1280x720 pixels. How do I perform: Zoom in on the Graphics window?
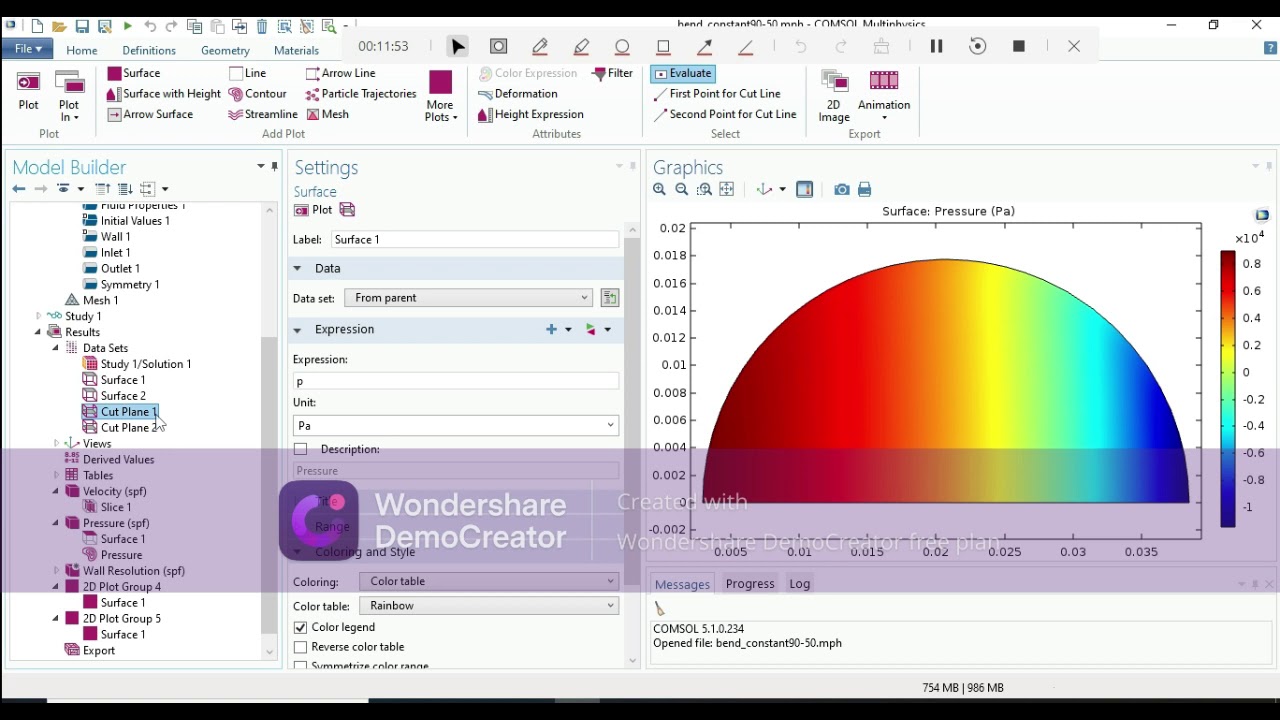coord(659,190)
